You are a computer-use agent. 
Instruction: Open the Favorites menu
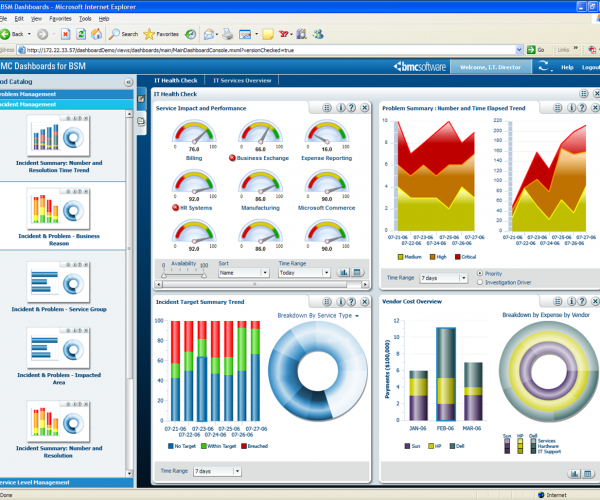(60, 19)
